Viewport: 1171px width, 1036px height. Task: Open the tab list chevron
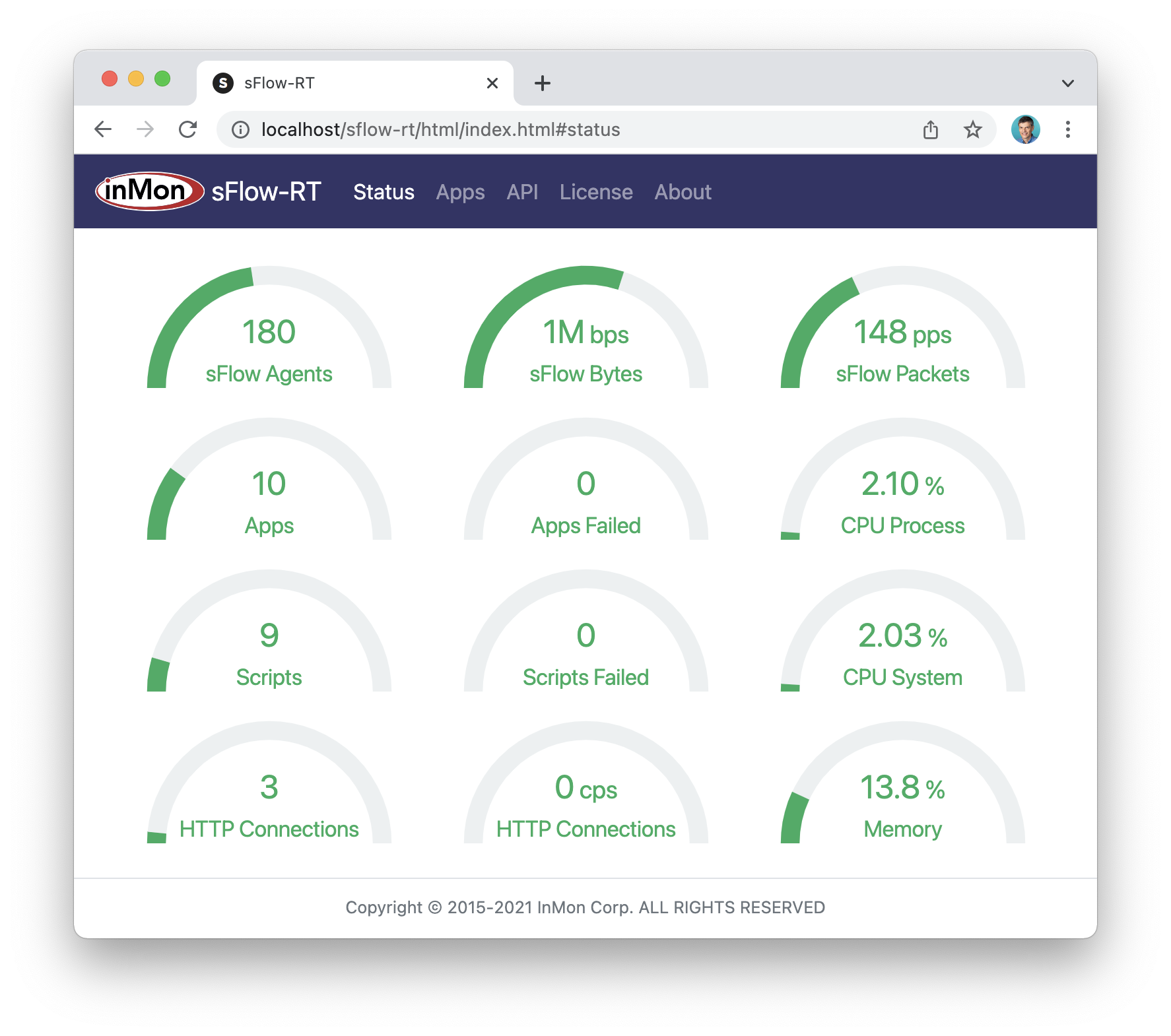[x=1067, y=82]
